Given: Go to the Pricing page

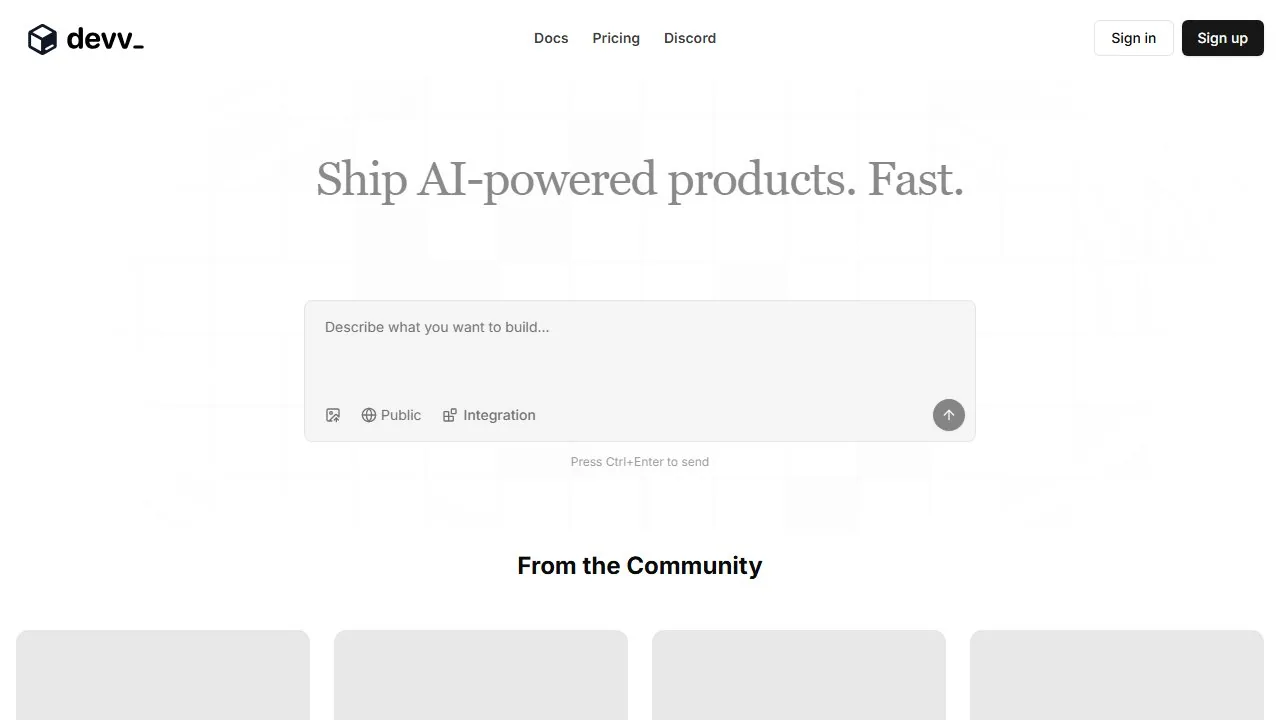Looking at the screenshot, I should (616, 38).
